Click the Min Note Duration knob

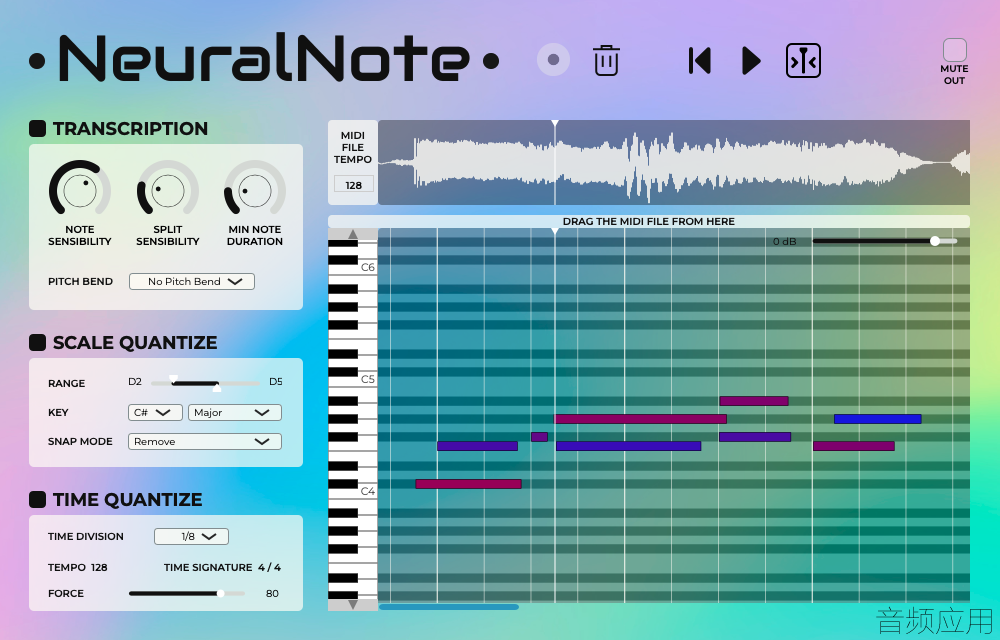coord(254,190)
